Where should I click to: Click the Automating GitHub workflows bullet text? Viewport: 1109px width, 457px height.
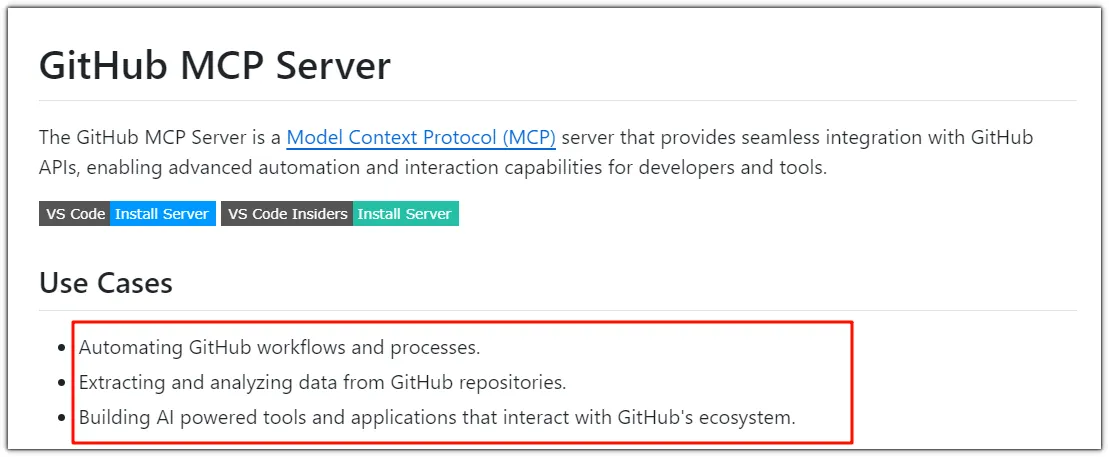[x=279, y=348]
